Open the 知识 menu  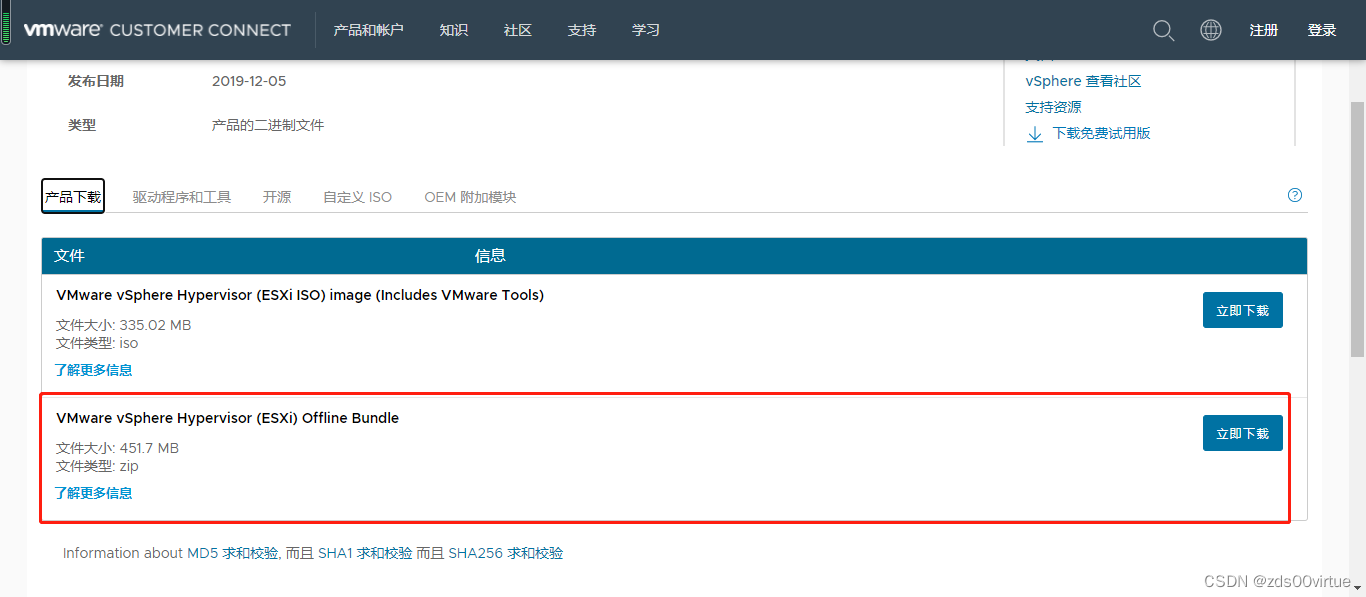tap(454, 30)
